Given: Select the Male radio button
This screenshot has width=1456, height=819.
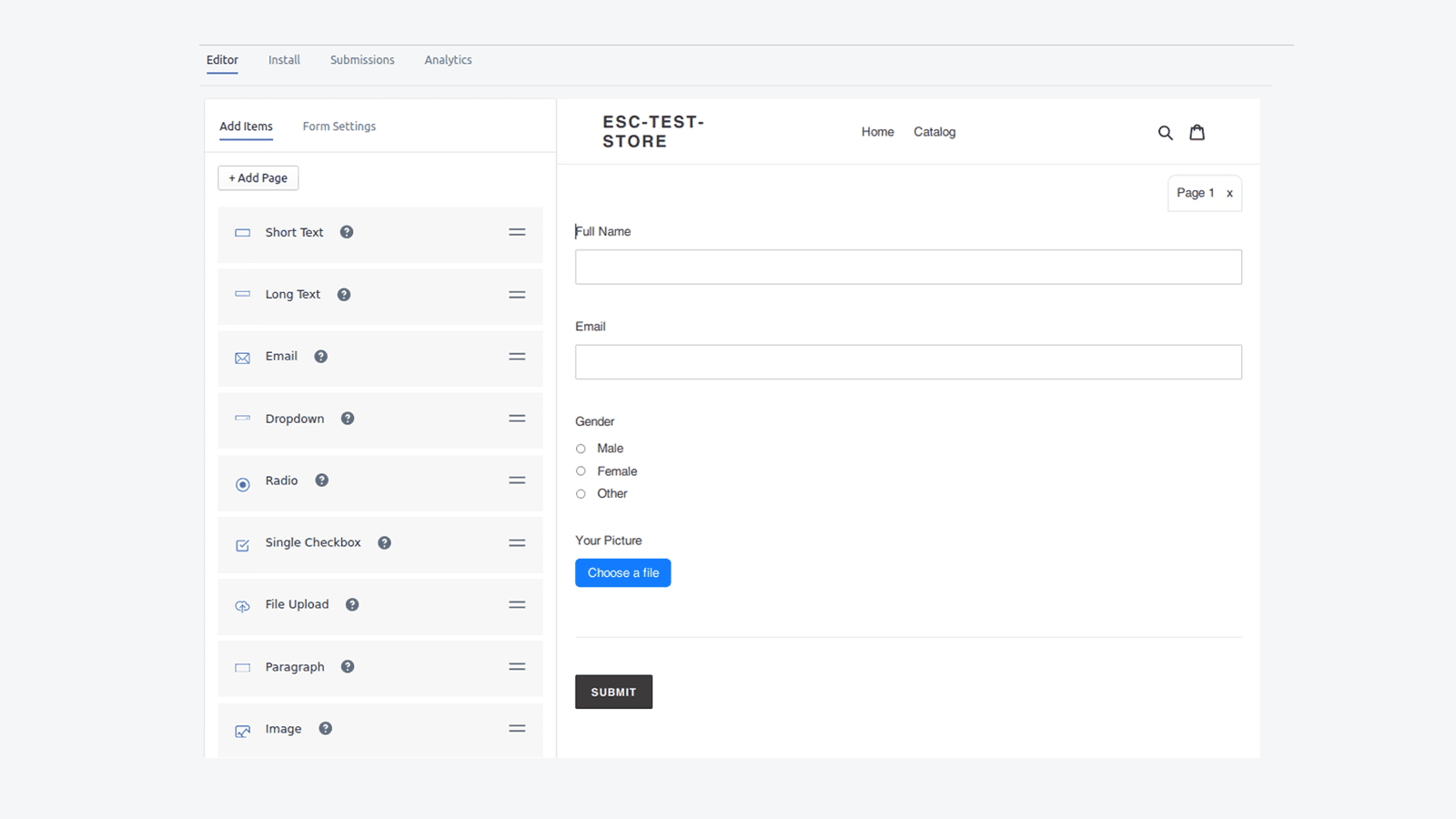Looking at the screenshot, I should coord(581,448).
